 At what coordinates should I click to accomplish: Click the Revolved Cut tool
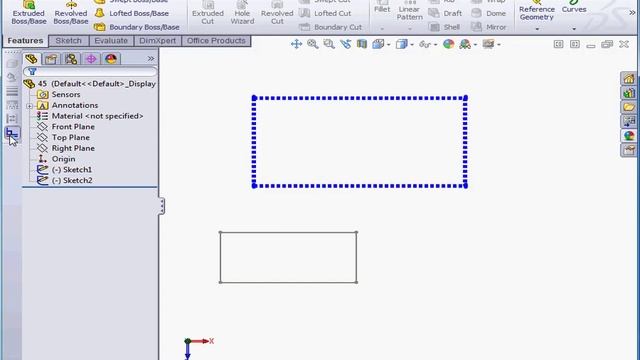[x=277, y=13]
